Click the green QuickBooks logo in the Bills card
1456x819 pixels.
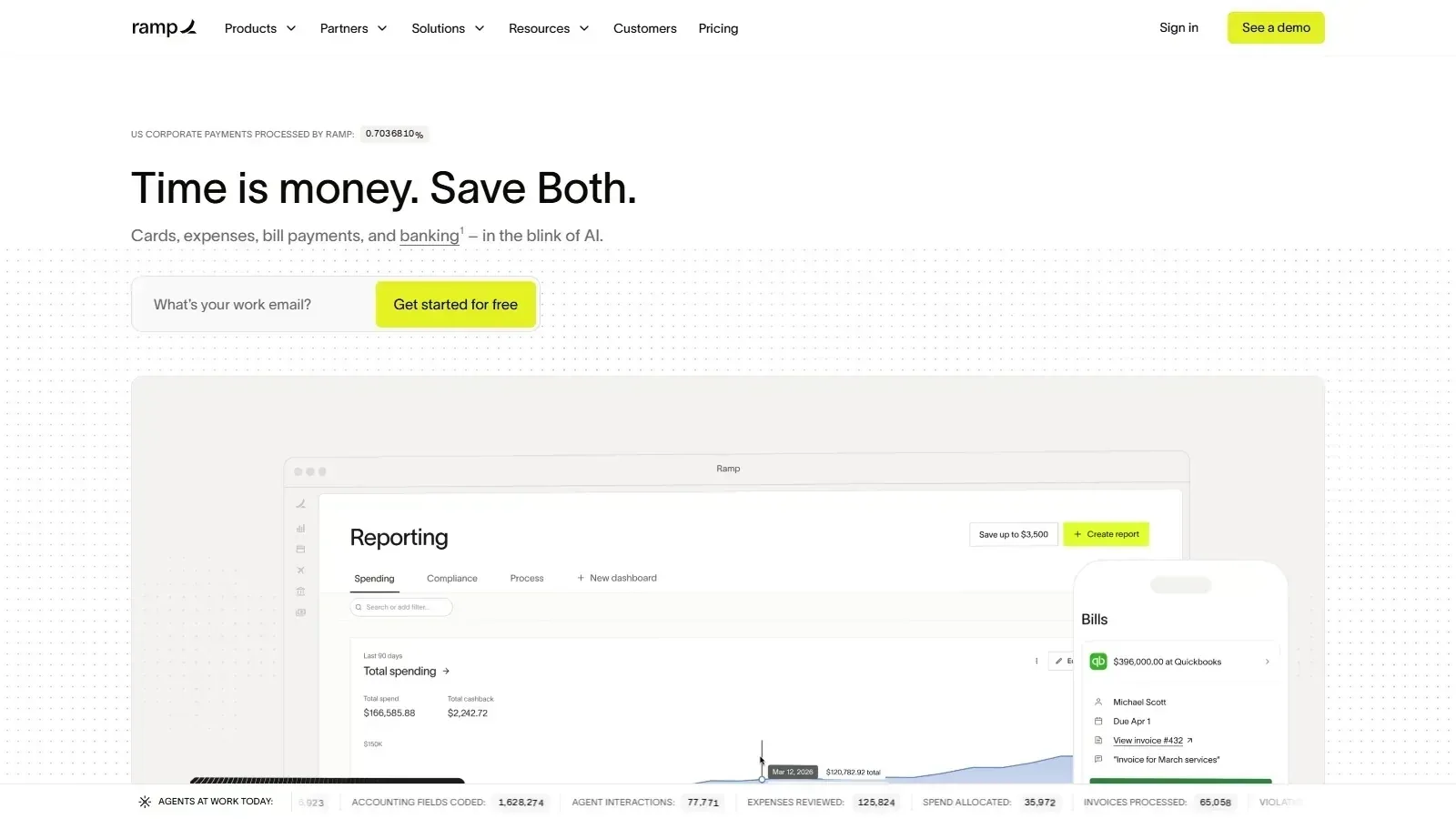1098,662
